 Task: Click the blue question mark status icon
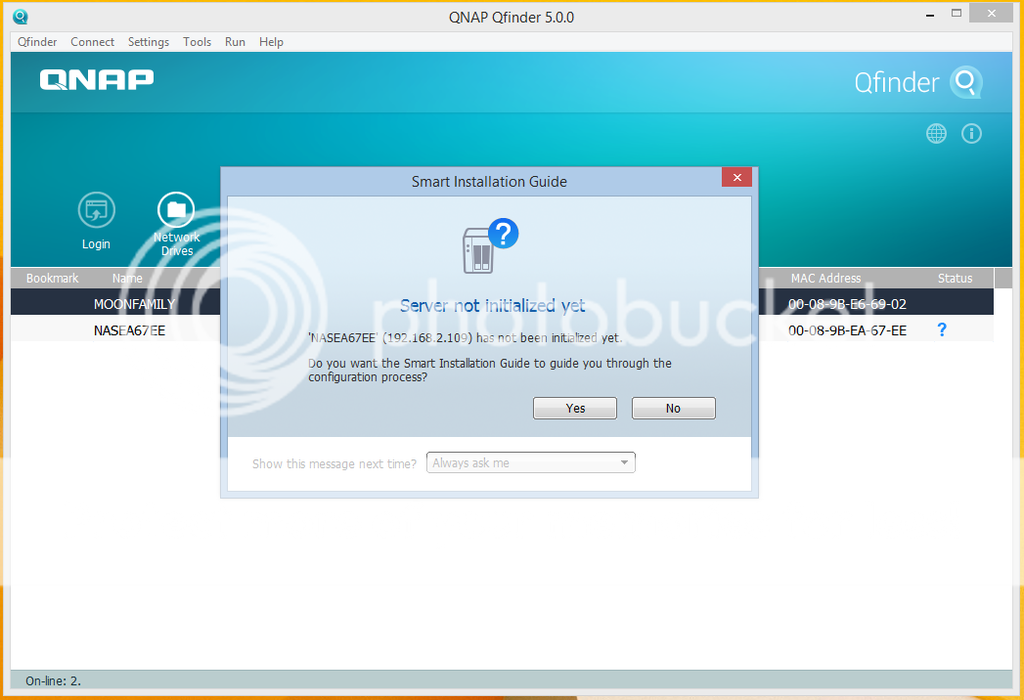click(942, 330)
